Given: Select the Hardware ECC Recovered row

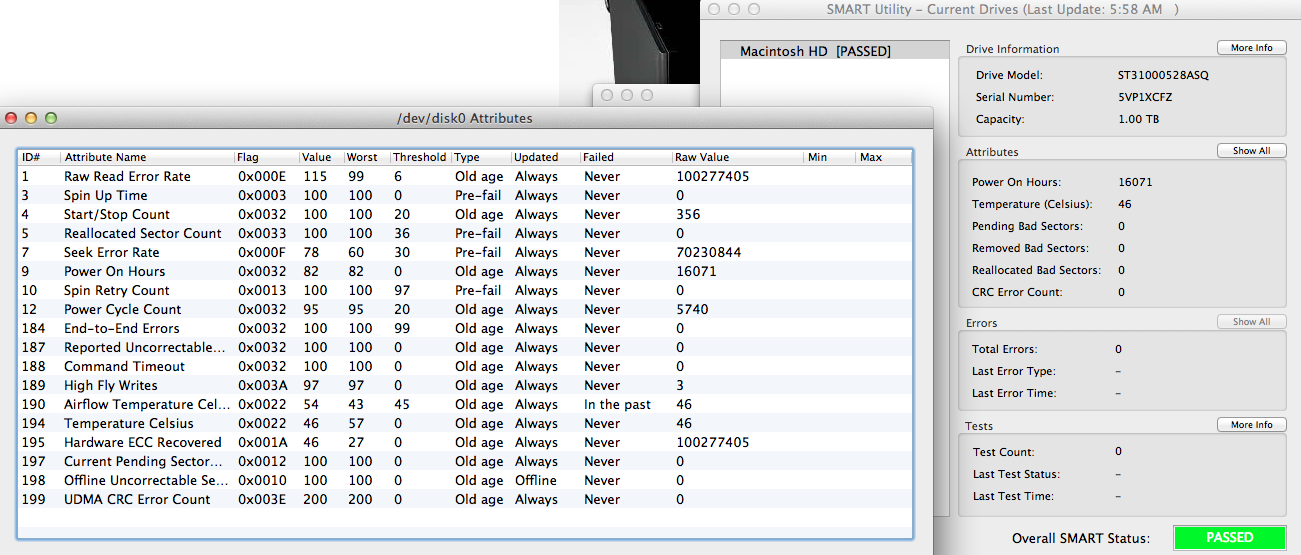Looking at the screenshot, I should click(x=465, y=442).
